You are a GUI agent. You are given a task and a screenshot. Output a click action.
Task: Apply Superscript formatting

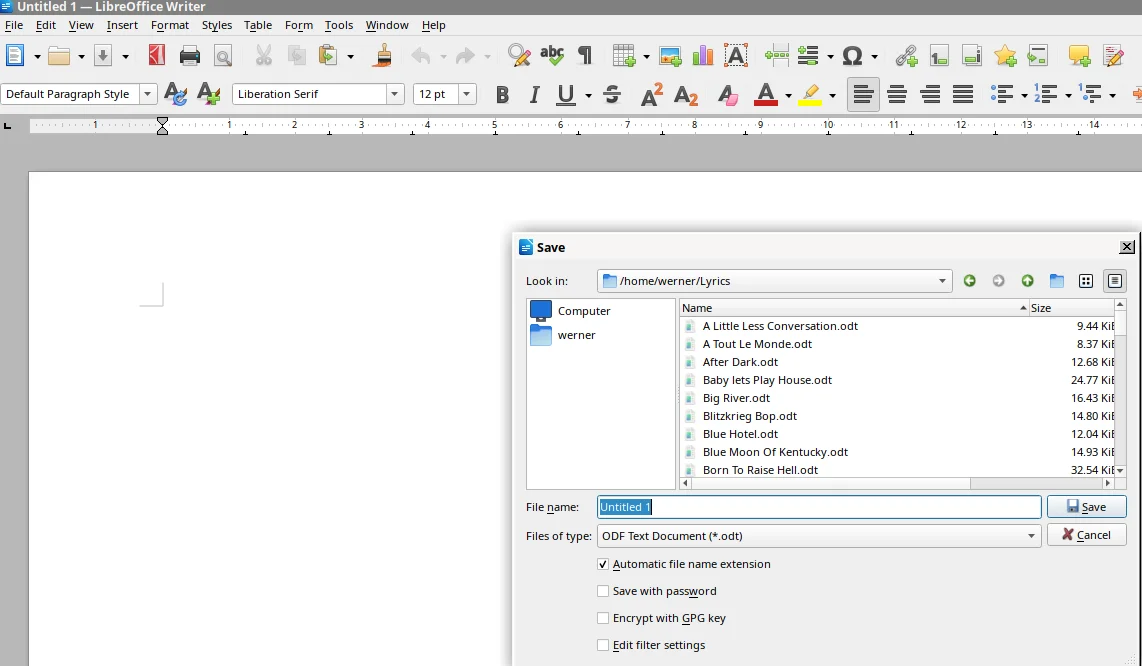651,94
